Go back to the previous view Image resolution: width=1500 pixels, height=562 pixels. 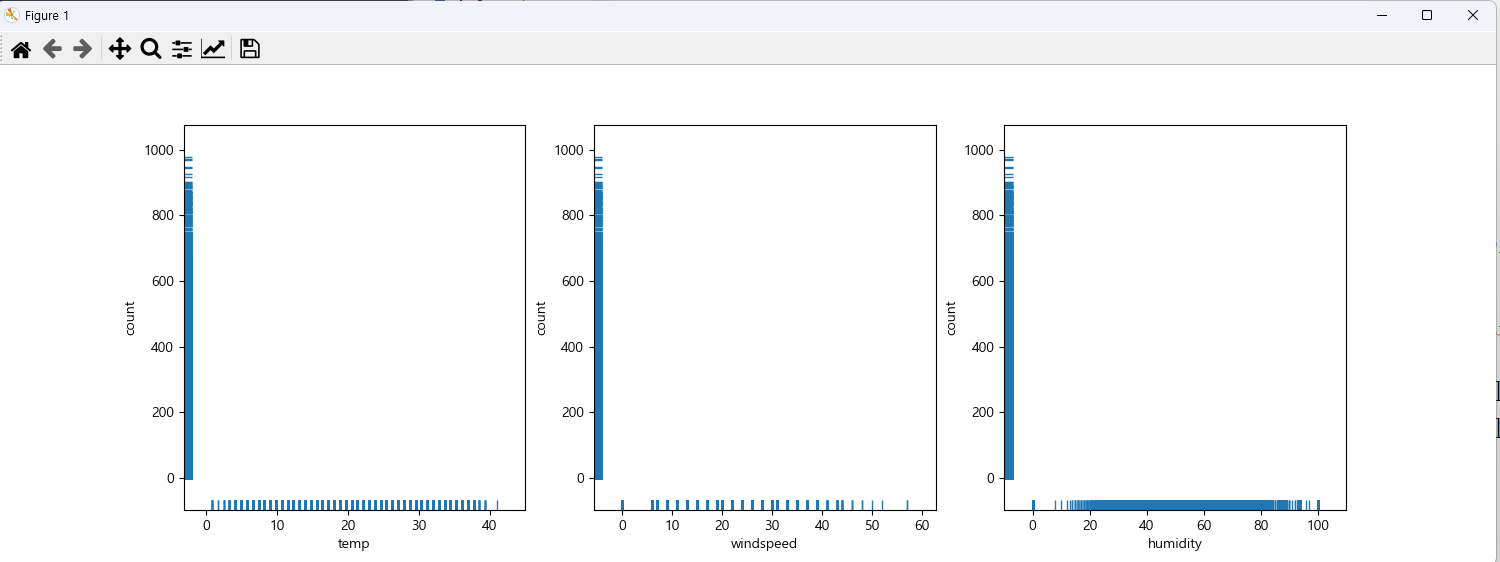pos(52,49)
